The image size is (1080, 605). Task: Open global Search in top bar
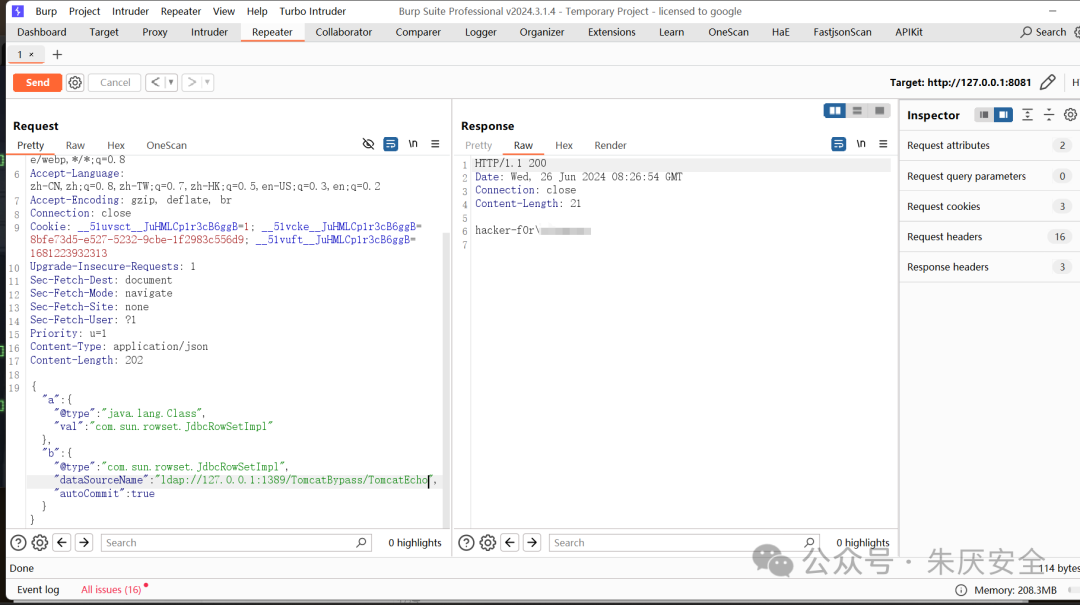click(1043, 32)
